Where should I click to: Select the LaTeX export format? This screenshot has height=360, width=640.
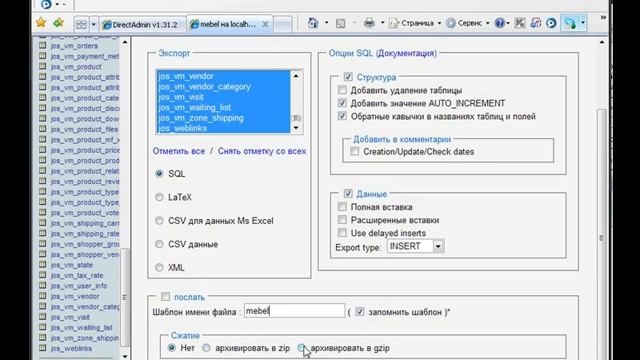tap(159, 197)
